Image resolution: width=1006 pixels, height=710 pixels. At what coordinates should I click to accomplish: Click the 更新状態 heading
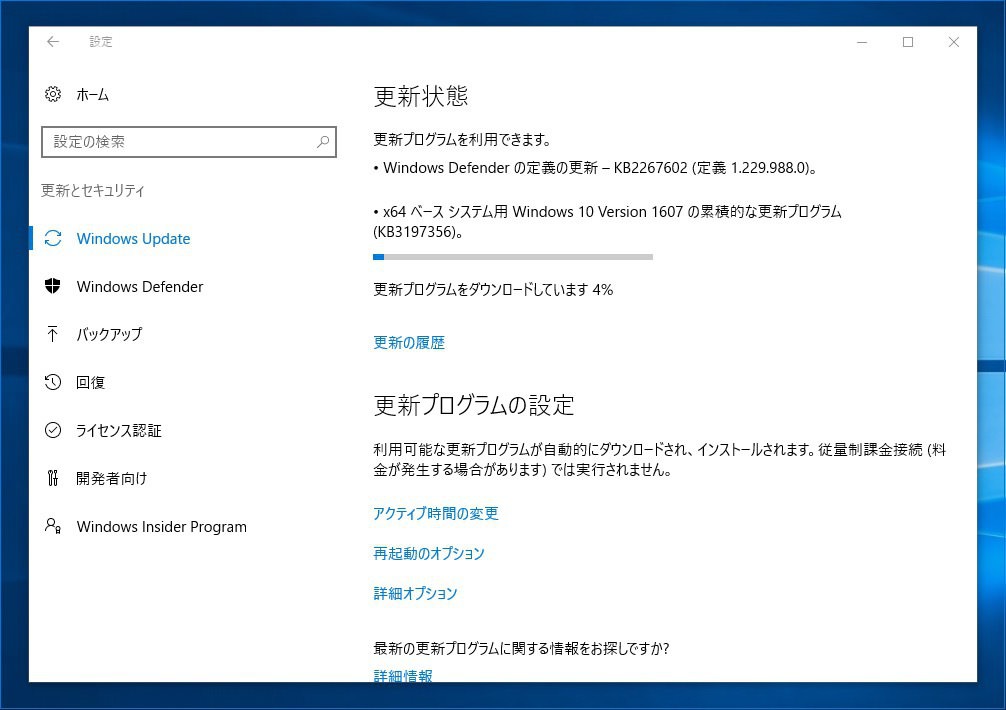pyautogui.click(x=421, y=96)
